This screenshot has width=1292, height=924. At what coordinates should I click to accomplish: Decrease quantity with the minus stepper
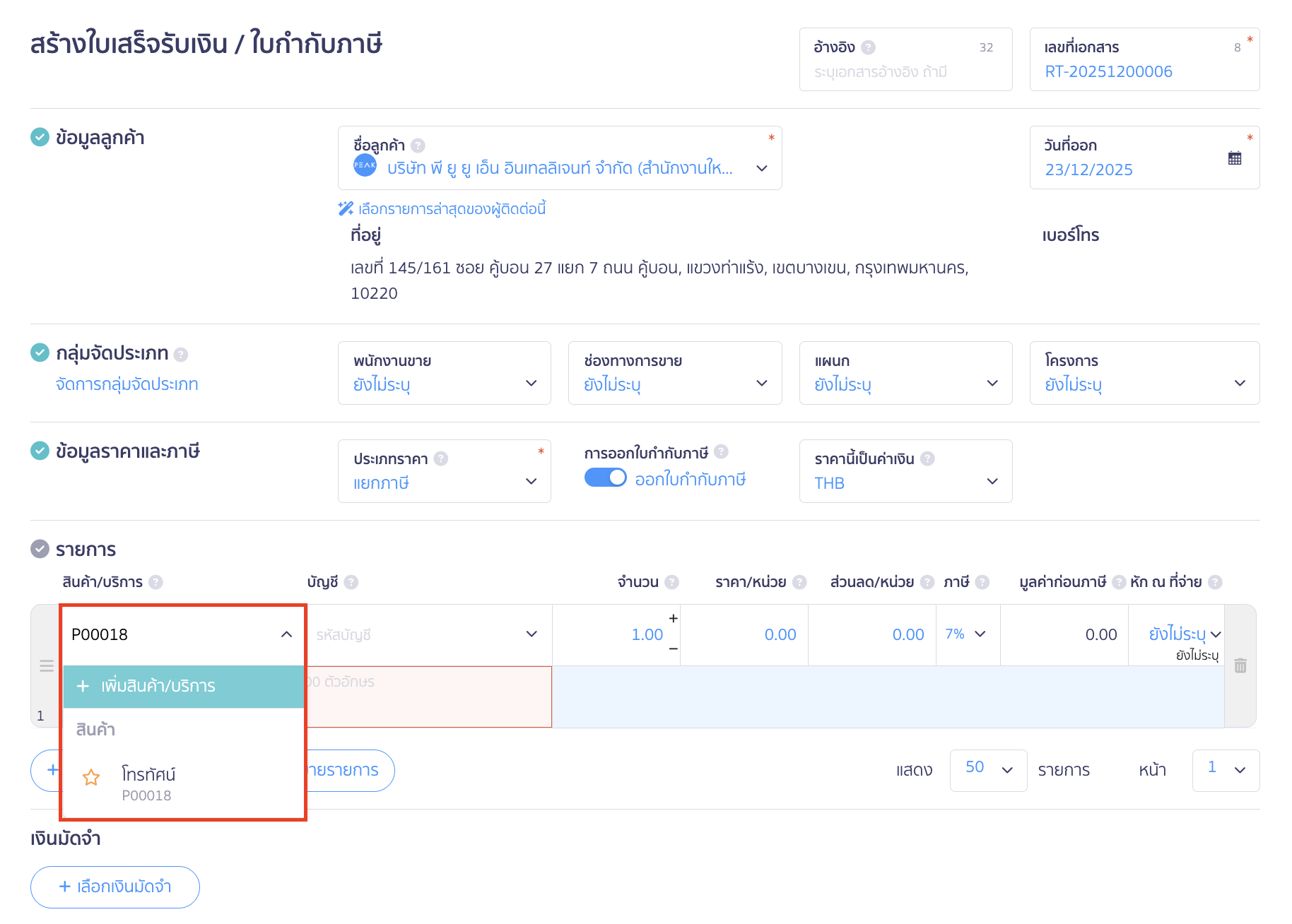(673, 648)
